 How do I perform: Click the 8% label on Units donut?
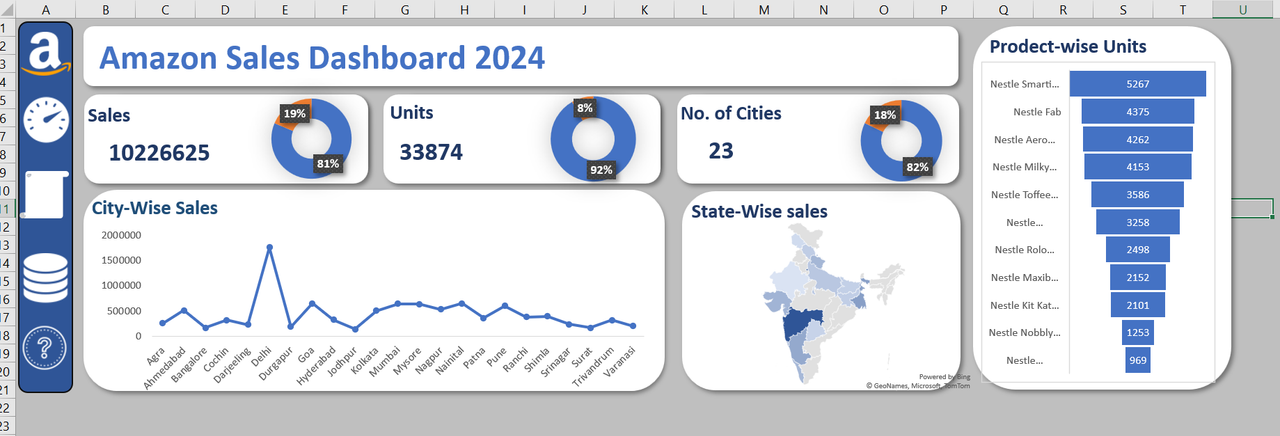(585, 107)
